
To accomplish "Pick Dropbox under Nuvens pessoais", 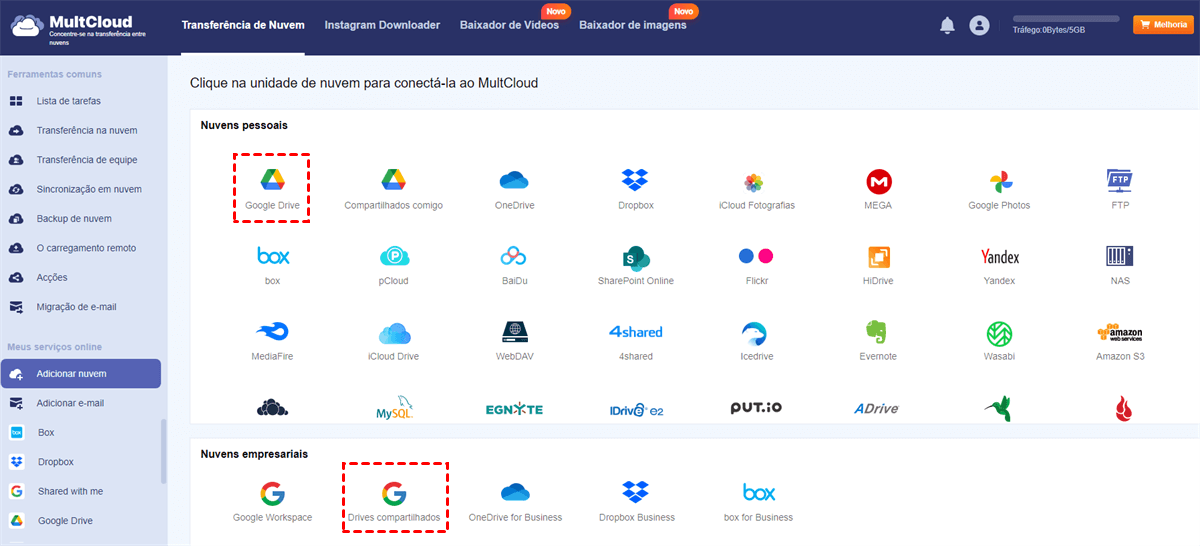I will click(x=635, y=180).
